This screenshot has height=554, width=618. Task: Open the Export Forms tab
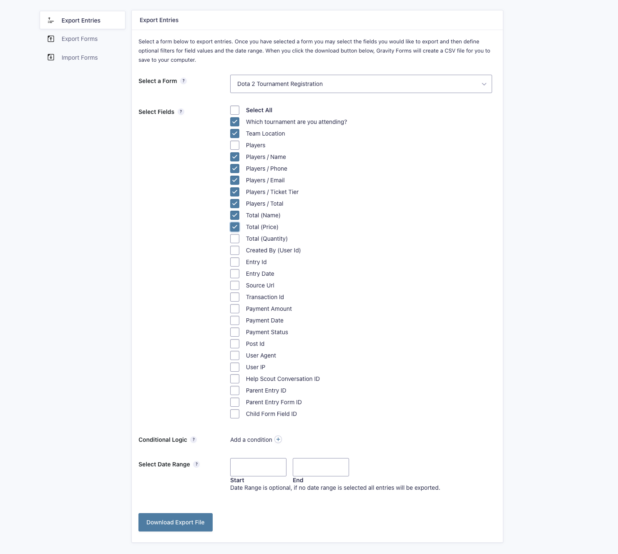pyautogui.click(x=79, y=39)
